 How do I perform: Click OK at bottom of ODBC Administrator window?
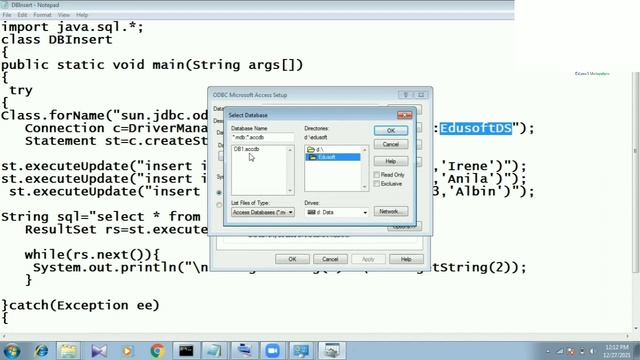click(x=292, y=259)
